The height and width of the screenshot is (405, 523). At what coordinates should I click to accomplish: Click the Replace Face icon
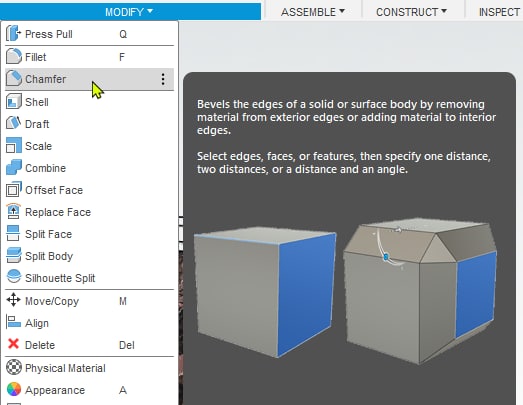click(x=14, y=212)
